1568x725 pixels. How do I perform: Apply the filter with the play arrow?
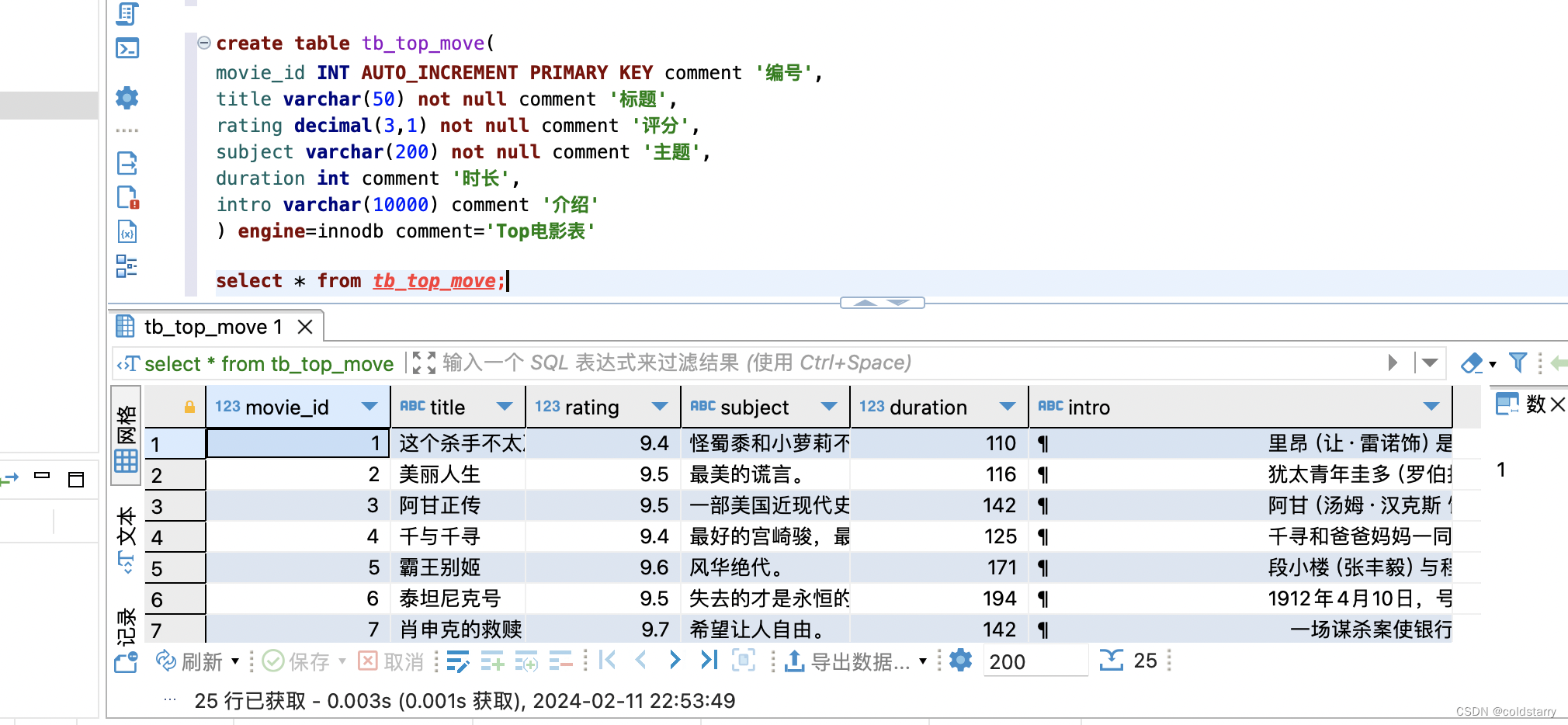click(1393, 362)
